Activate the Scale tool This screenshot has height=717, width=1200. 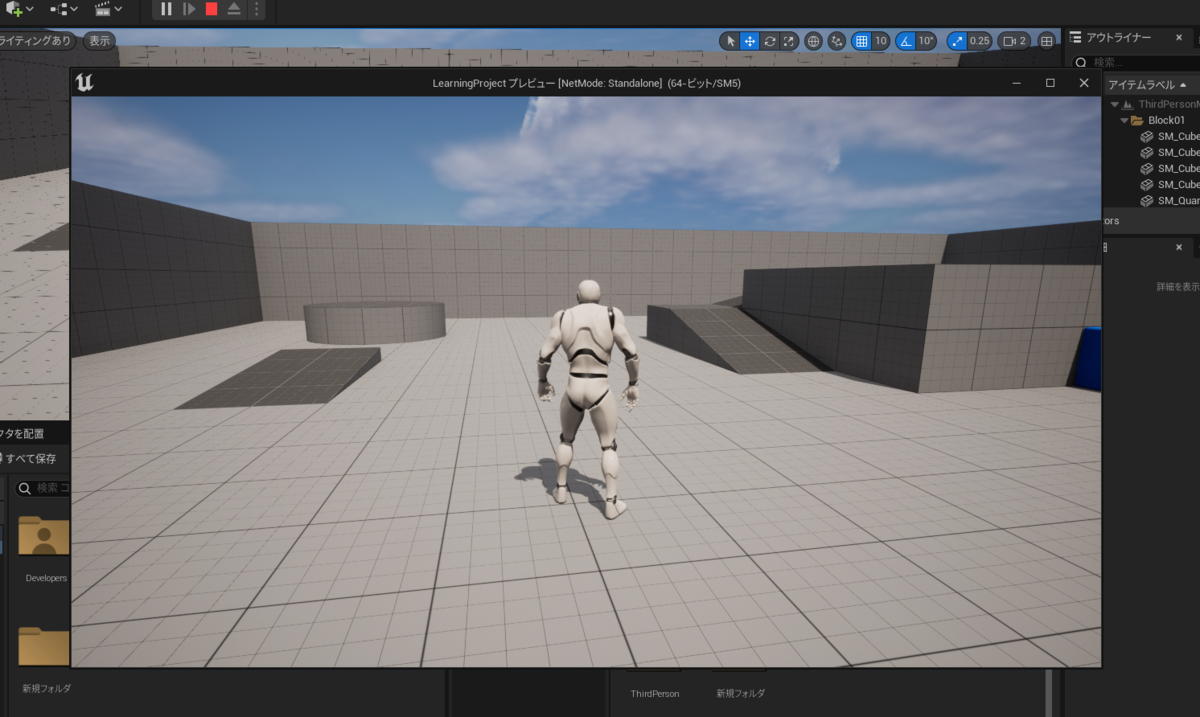[788, 41]
